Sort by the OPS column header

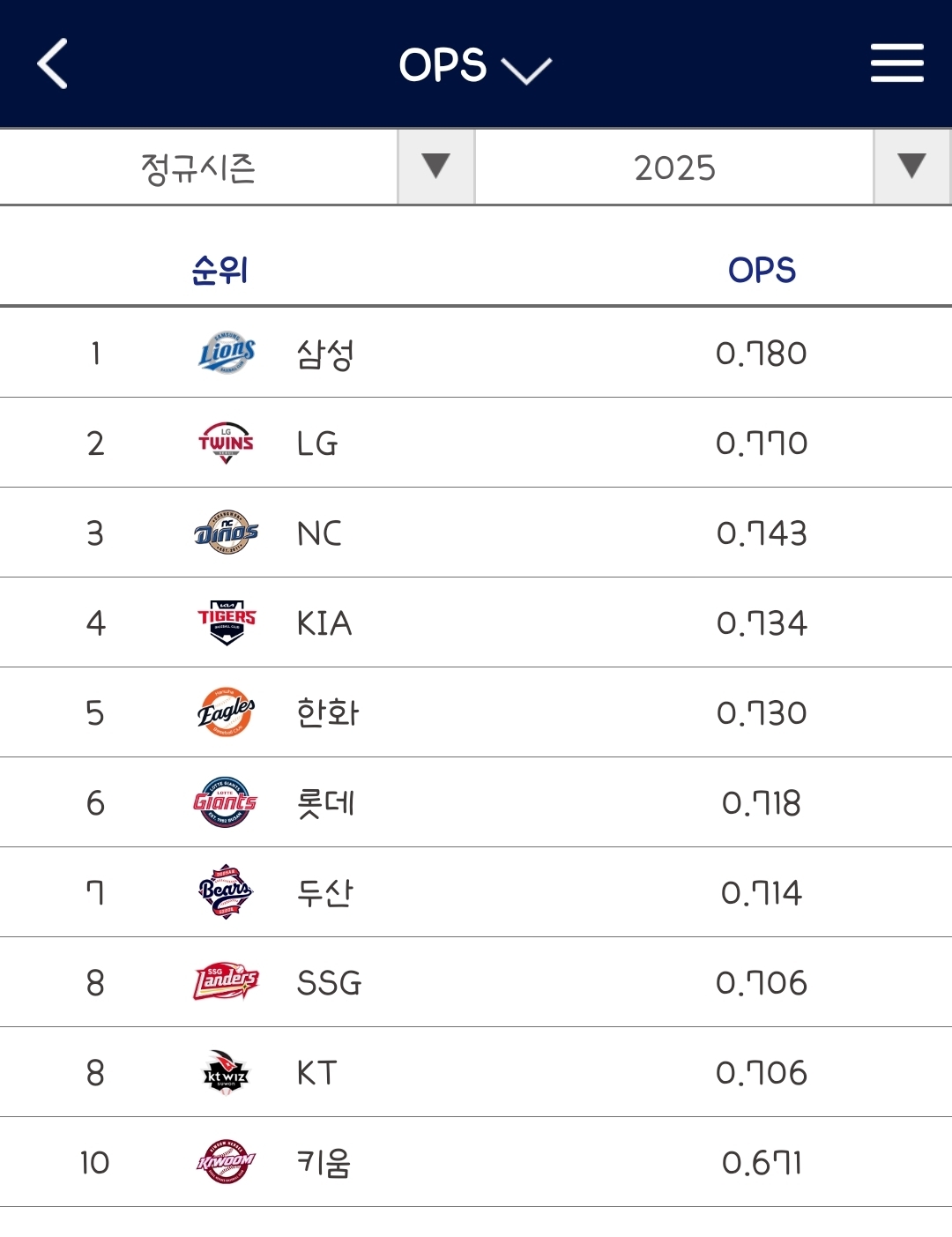[x=762, y=270]
